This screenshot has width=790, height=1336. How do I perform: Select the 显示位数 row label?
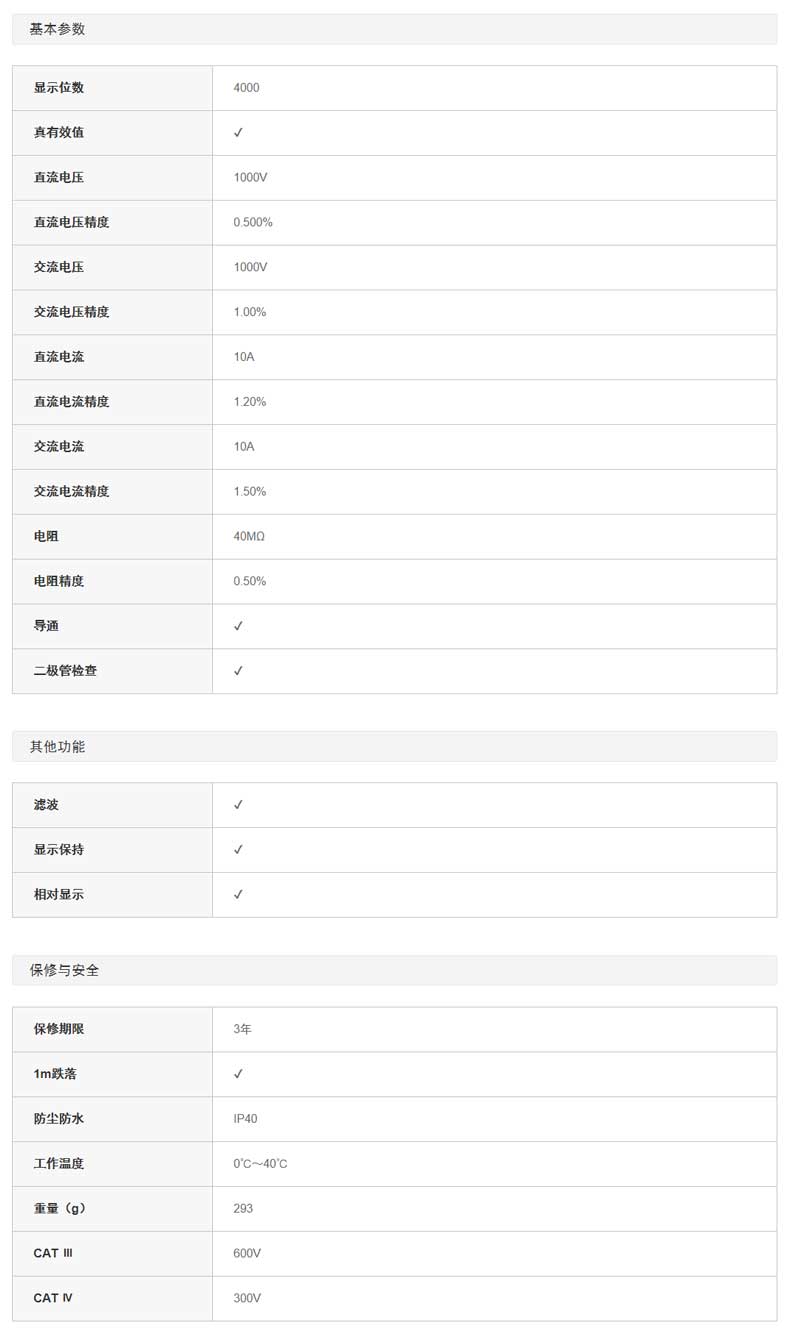(x=59, y=88)
